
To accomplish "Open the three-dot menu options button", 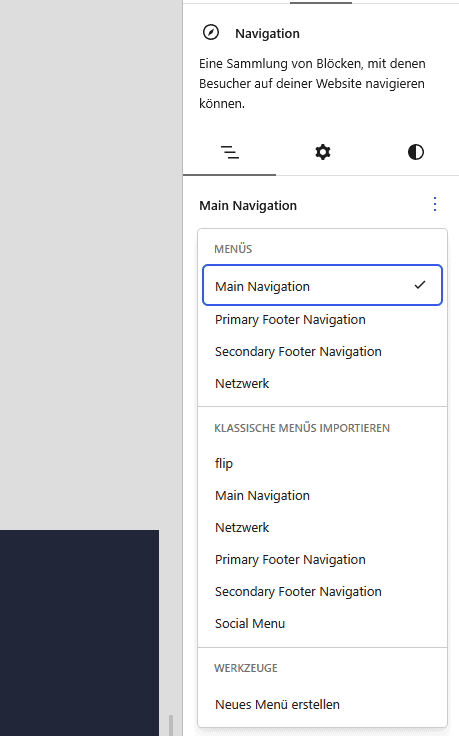I will (x=435, y=205).
